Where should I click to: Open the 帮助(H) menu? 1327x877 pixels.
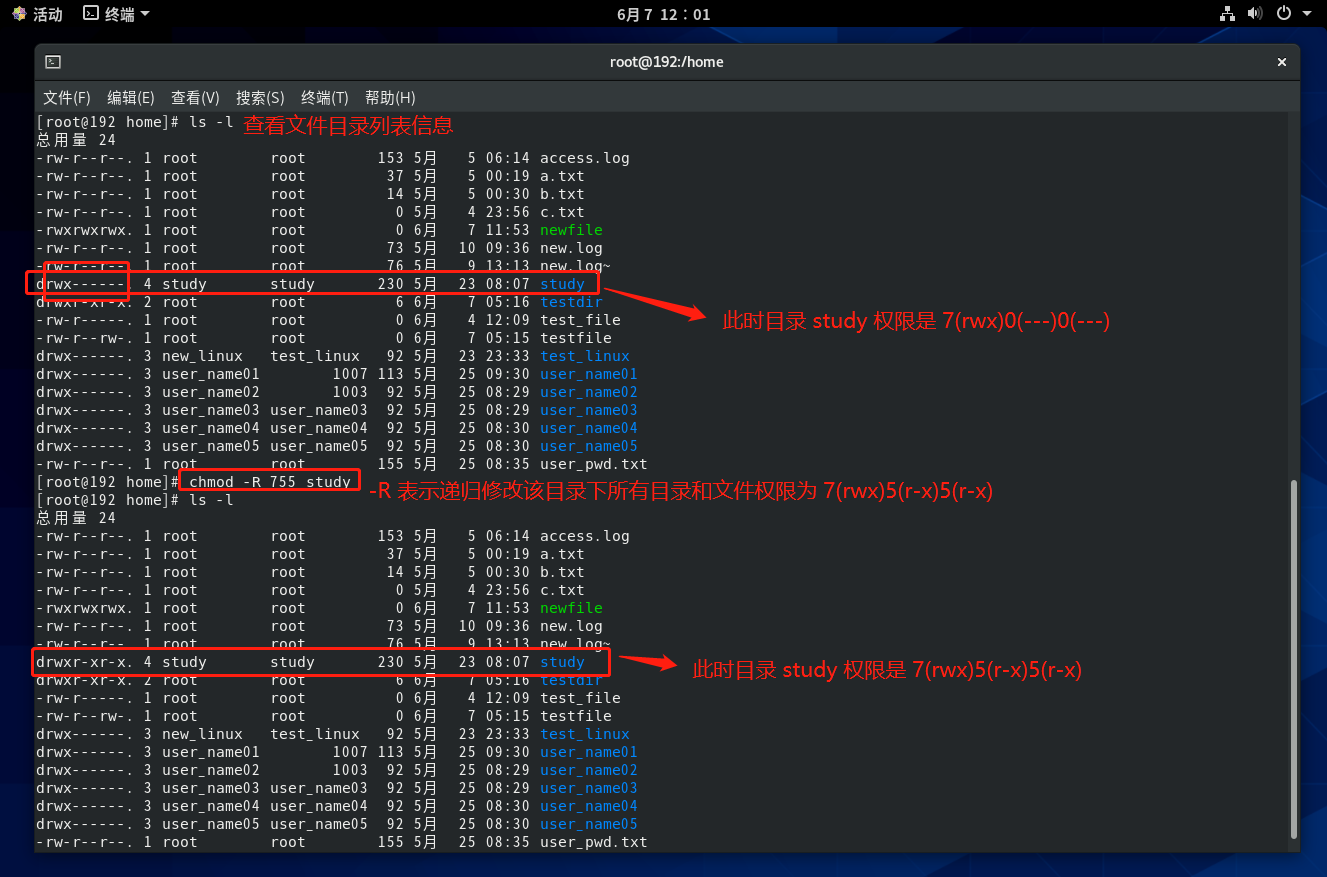[390, 98]
